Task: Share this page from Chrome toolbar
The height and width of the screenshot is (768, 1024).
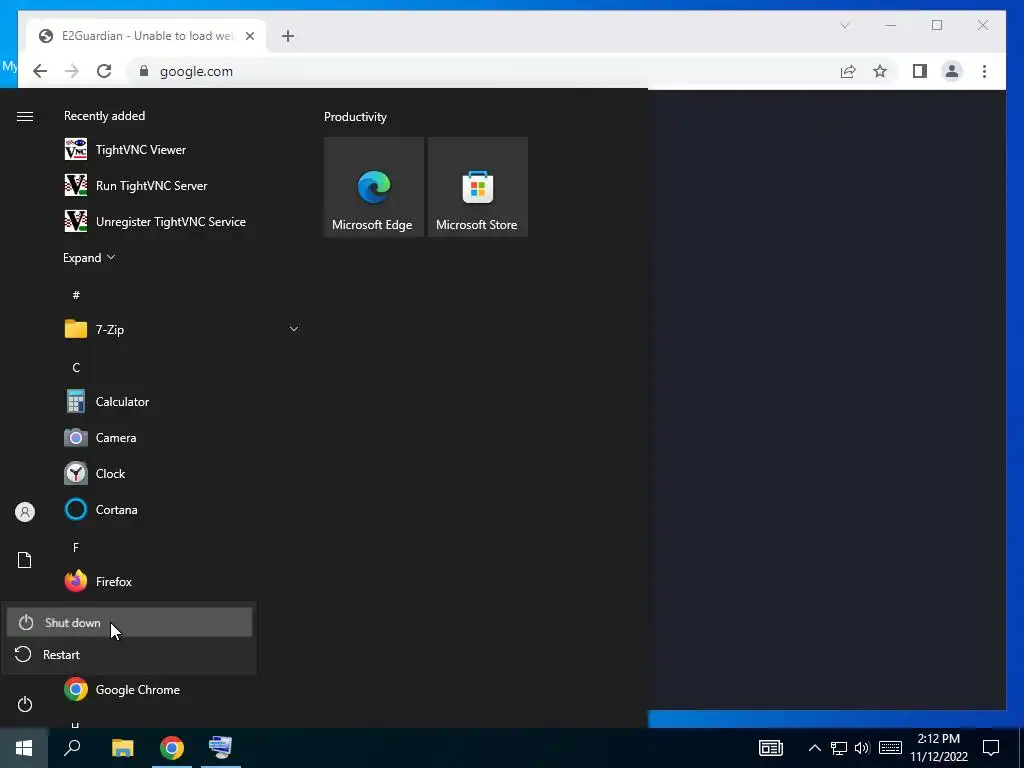Action: (848, 71)
